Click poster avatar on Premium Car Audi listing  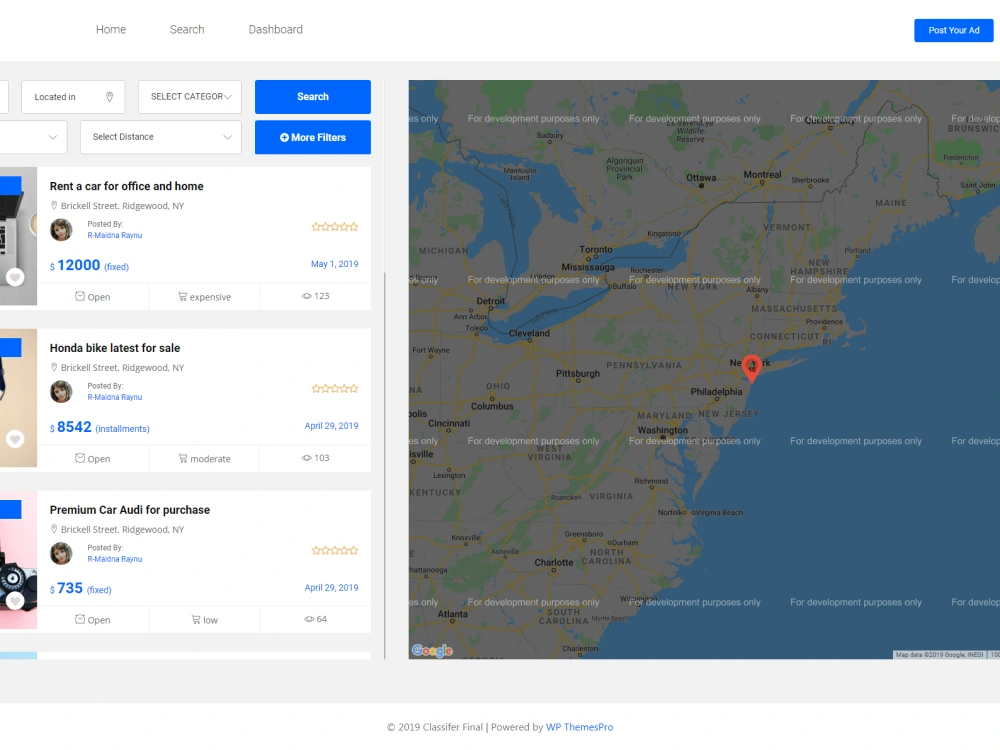tap(61, 554)
